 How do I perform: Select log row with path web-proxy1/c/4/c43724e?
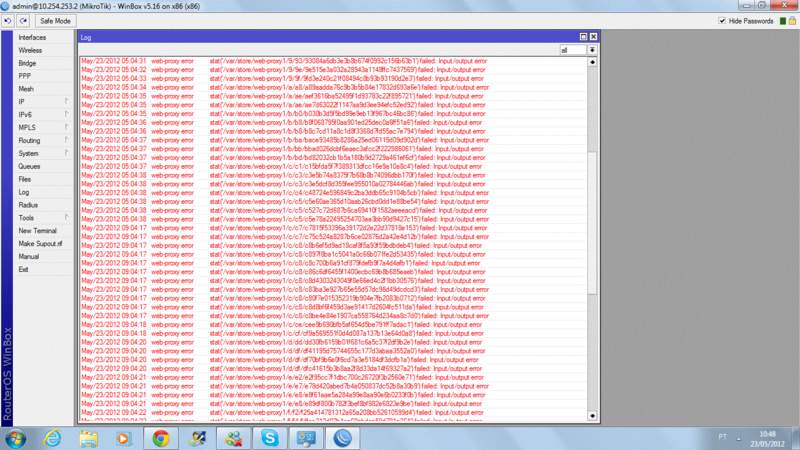point(333,193)
